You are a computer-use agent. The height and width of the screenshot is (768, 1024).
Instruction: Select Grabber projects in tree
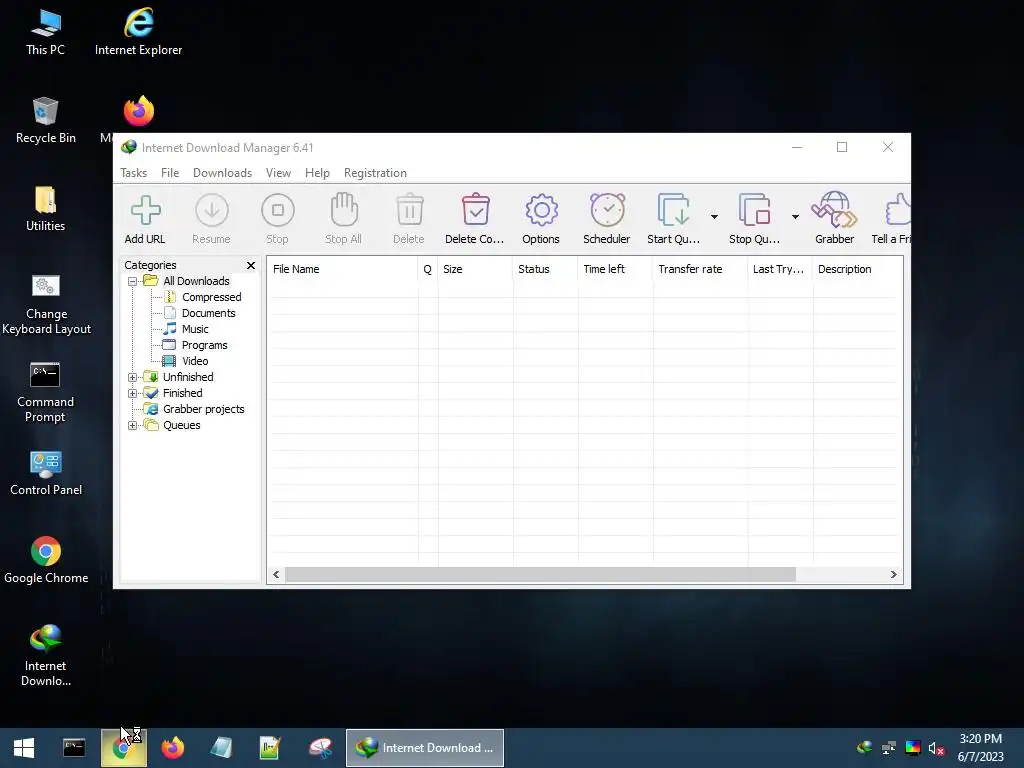pyautogui.click(x=204, y=409)
